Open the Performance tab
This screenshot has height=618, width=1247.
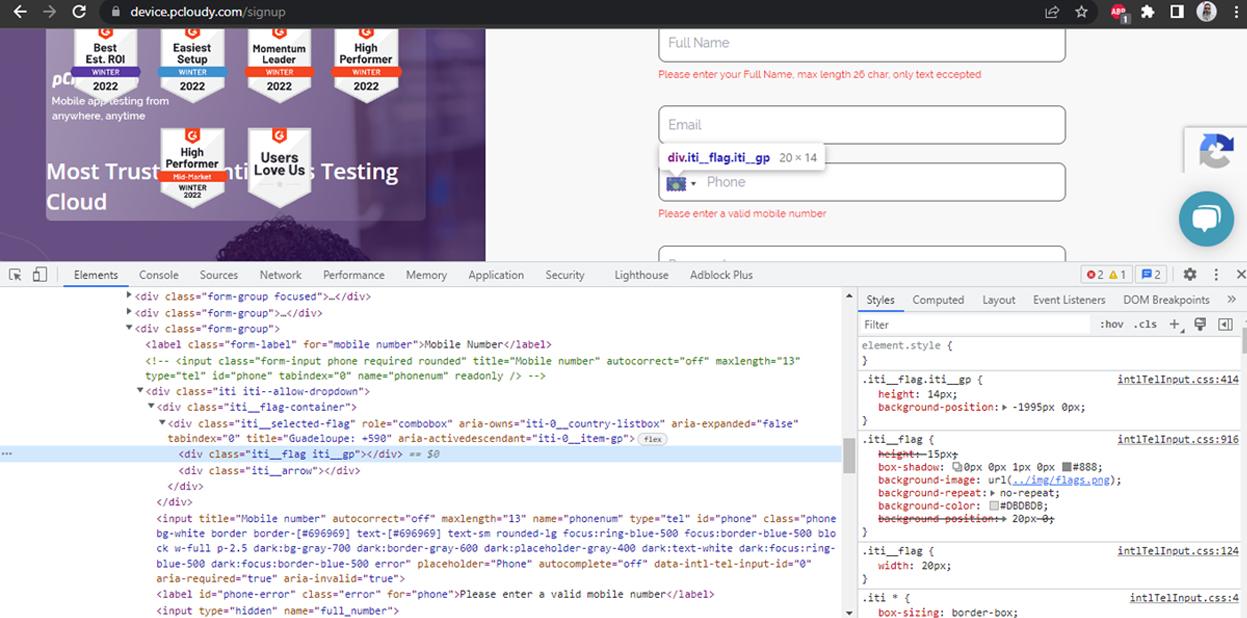point(354,274)
